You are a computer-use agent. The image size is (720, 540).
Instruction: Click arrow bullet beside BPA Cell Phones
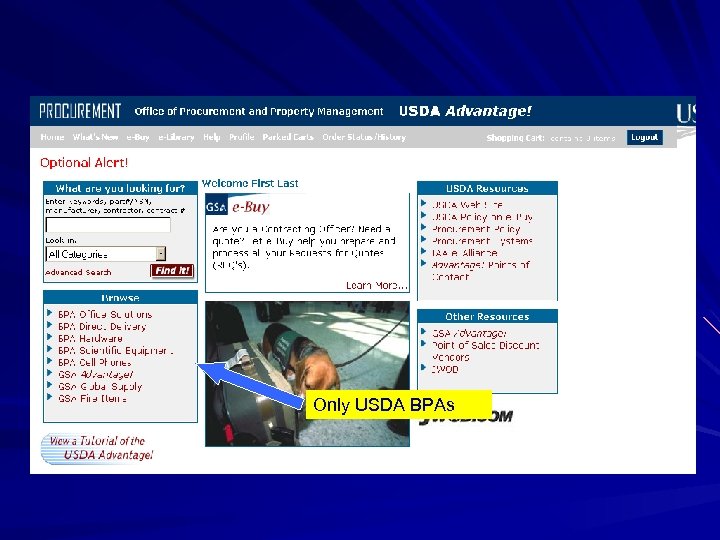tap(50, 361)
